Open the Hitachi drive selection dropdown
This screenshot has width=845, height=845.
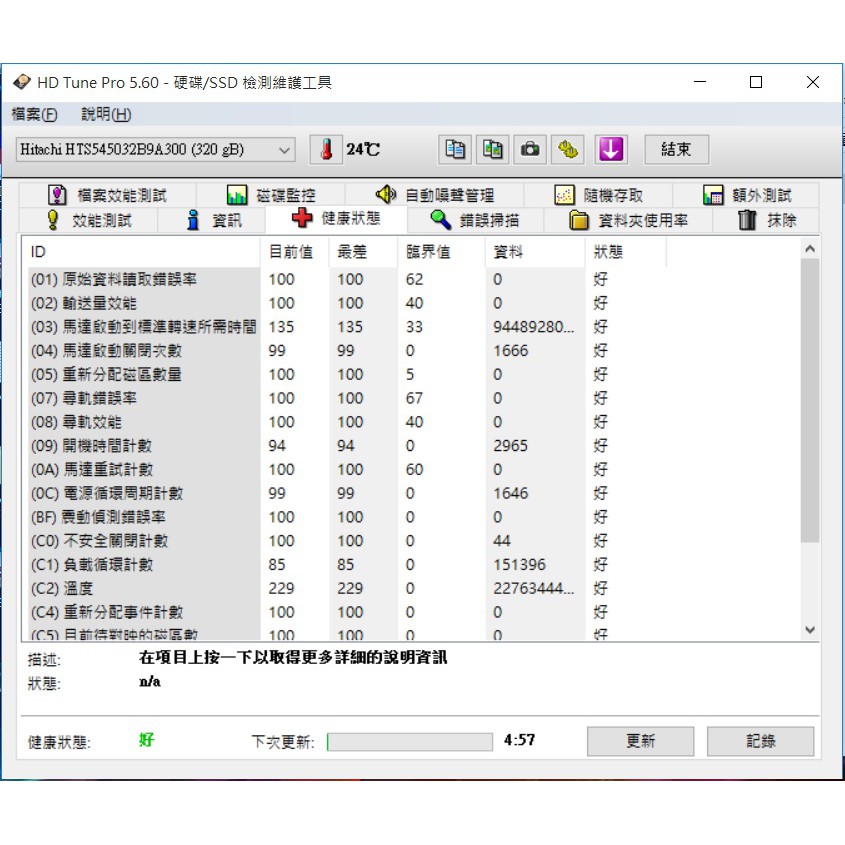point(156,150)
